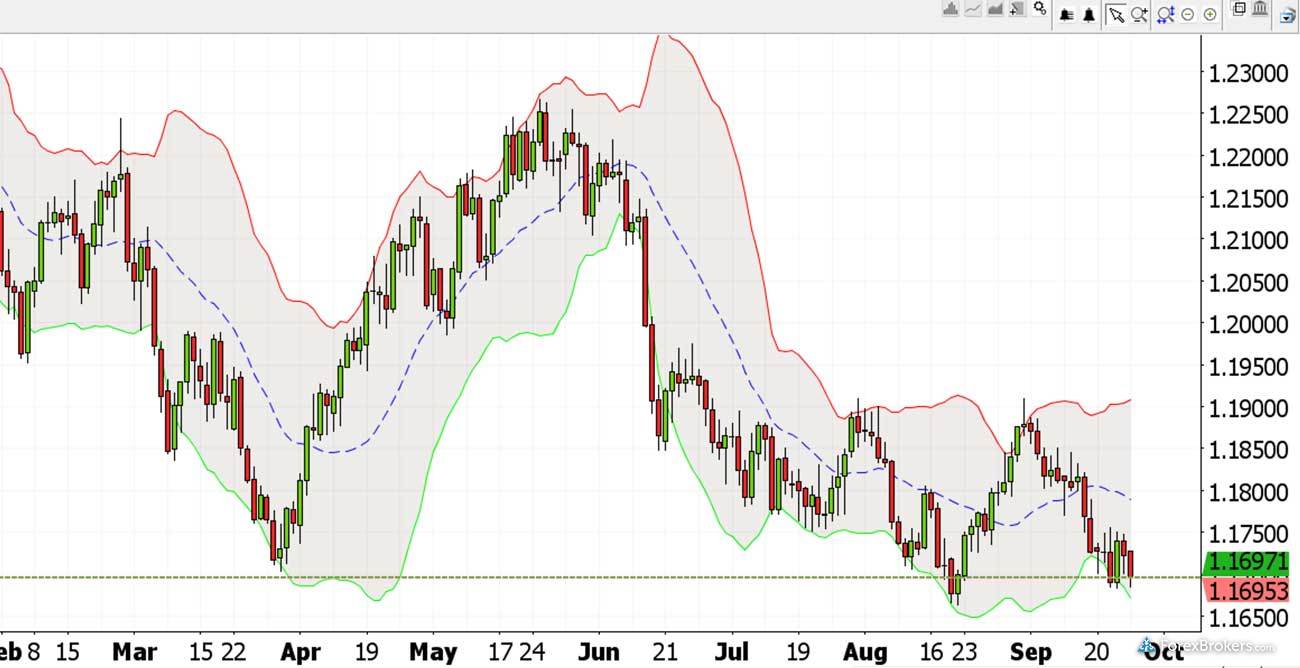Image resolution: width=1300 pixels, height=668 pixels.
Task: Open dropdown menu at toolbar far right
Action: click(1288, 14)
